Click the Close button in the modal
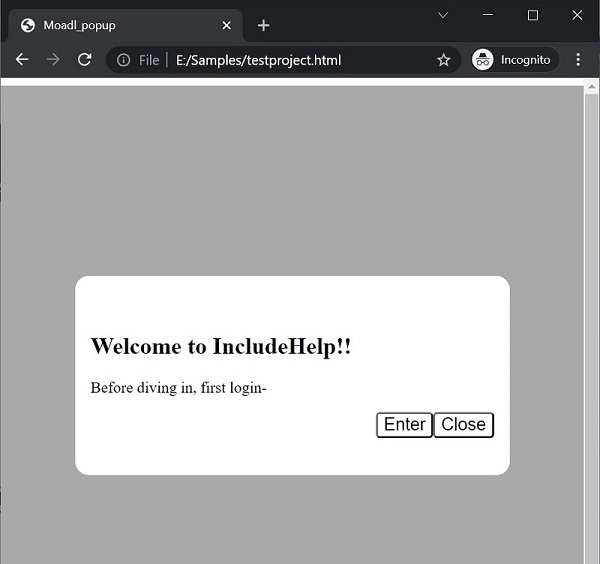 [463, 425]
